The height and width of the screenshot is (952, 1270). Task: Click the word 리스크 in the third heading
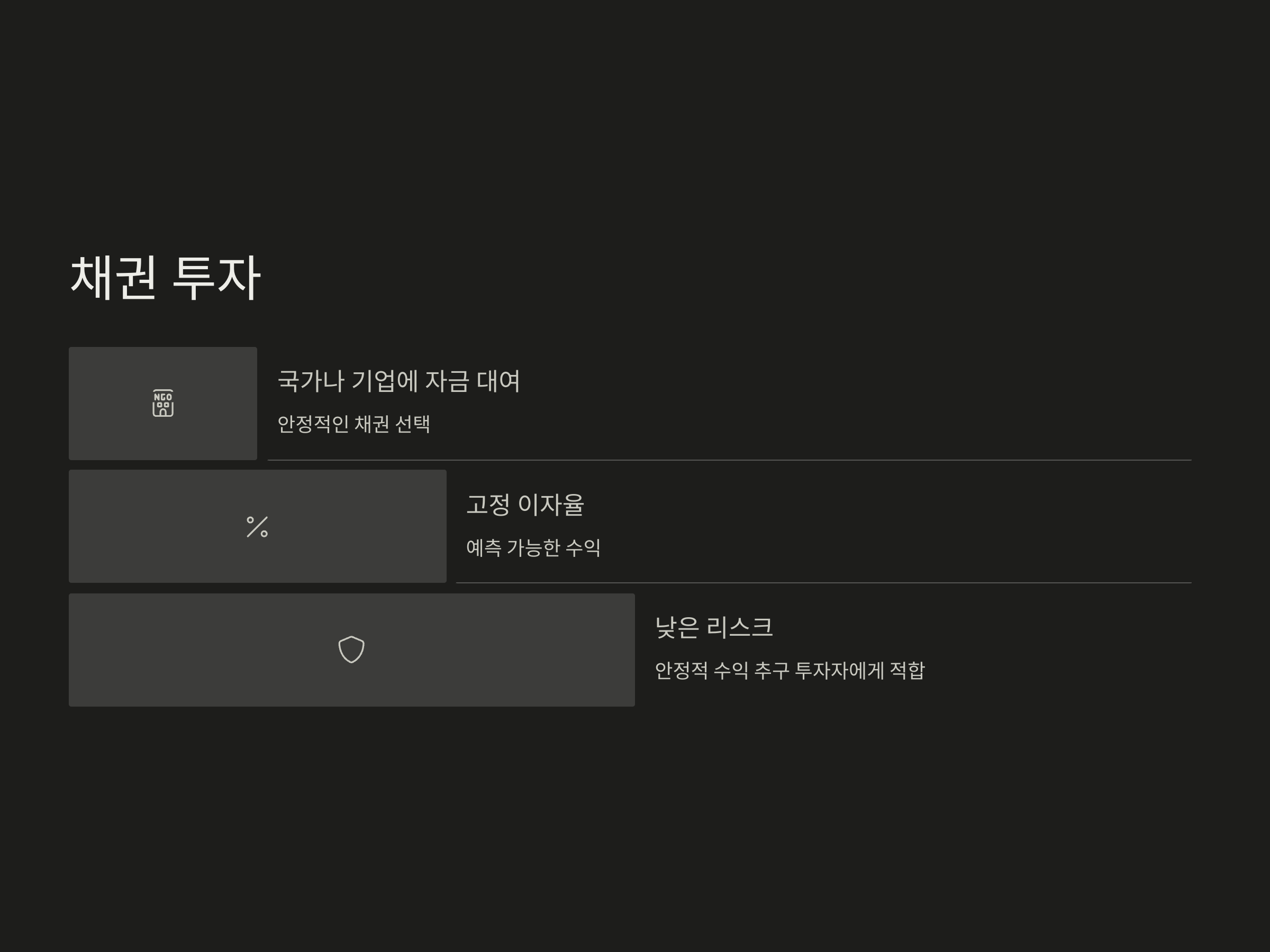coord(739,627)
